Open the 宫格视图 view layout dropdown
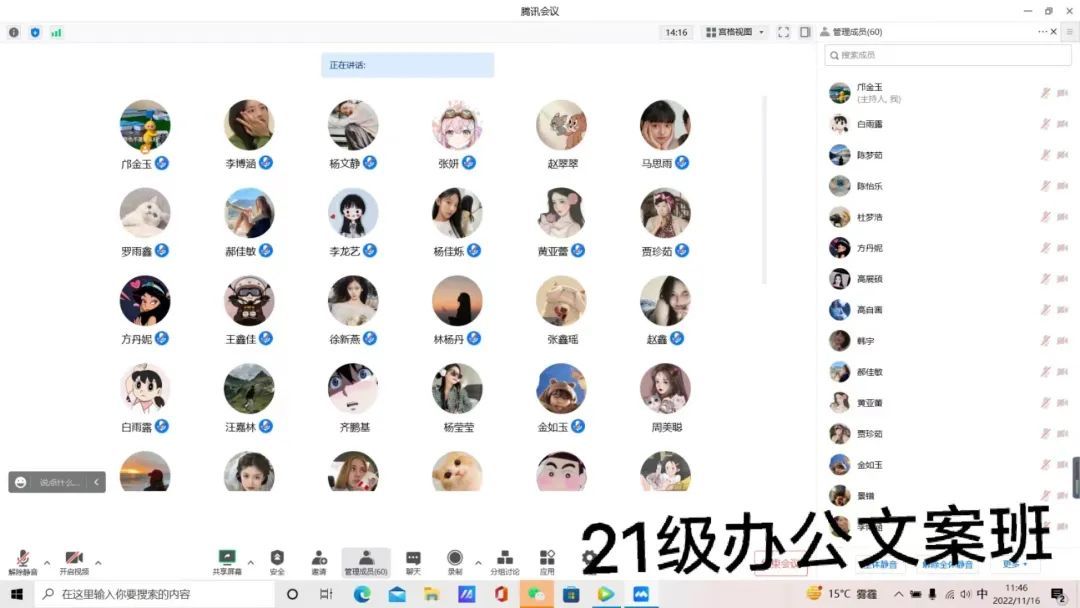This screenshot has width=1080, height=608. click(735, 32)
